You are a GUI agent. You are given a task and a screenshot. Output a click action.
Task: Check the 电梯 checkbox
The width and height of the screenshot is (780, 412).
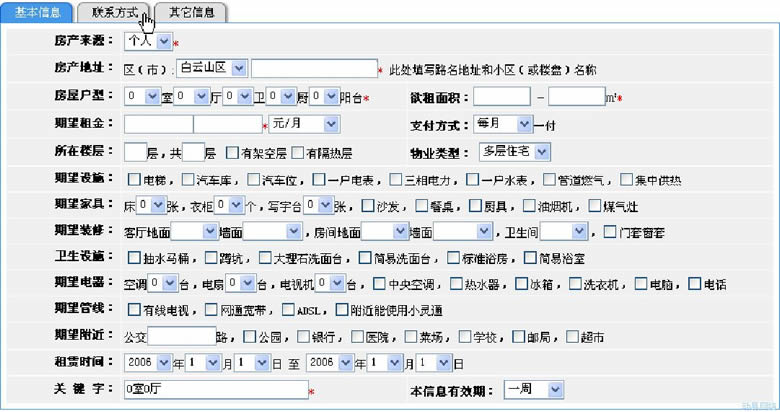[x=134, y=180]
